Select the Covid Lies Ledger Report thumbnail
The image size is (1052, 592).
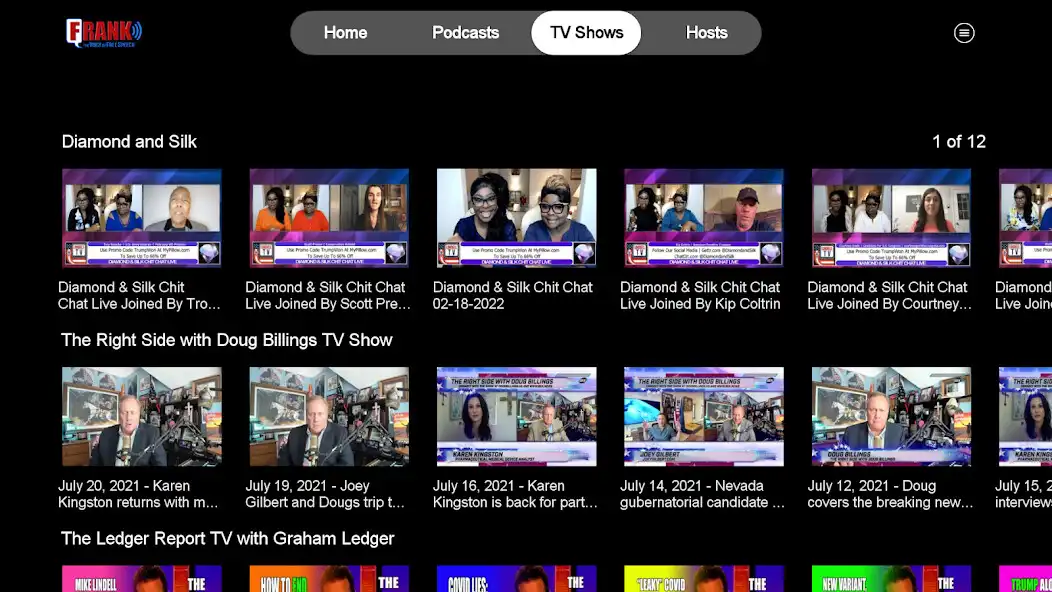516,579
